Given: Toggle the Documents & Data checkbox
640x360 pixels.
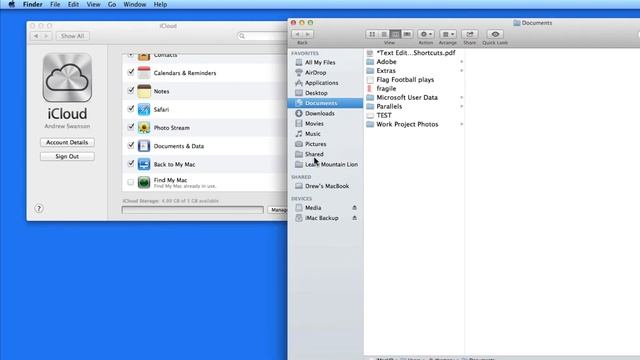Looking at the screenshot, I should pyautogui.click(x=131, y=145).
